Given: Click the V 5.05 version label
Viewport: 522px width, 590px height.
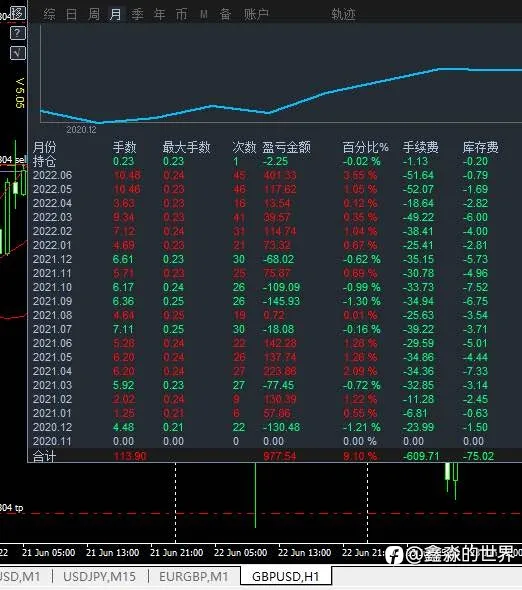Looking at the screenshot, I should pos(20,93).
